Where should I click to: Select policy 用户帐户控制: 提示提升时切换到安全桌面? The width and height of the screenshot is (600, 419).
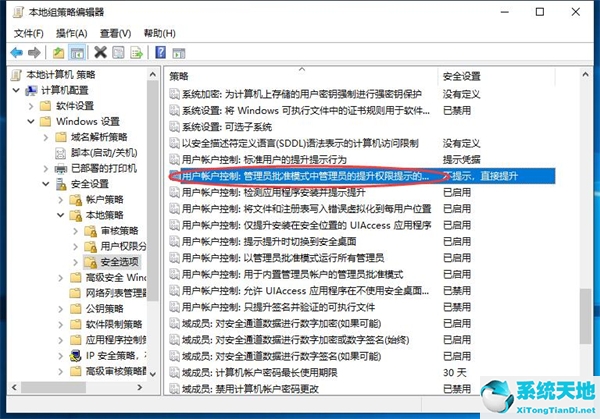(269, 241)
